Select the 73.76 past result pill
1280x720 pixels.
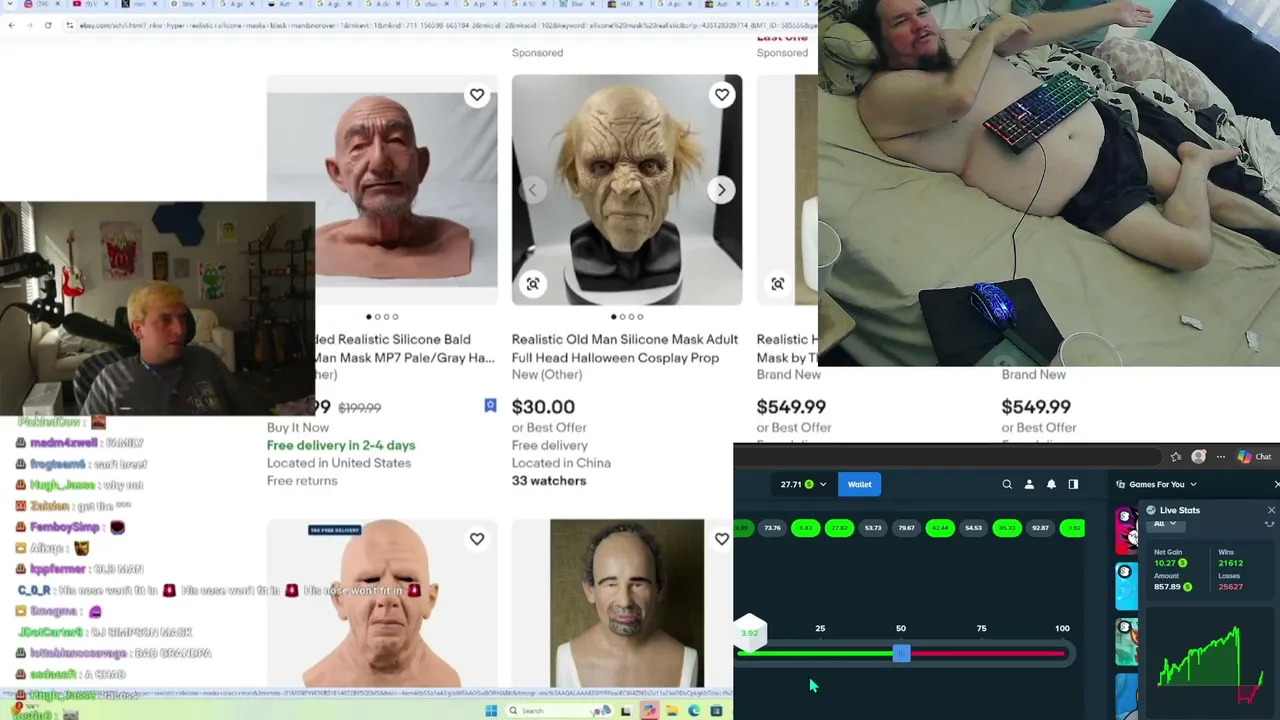(x=772, y=528)
